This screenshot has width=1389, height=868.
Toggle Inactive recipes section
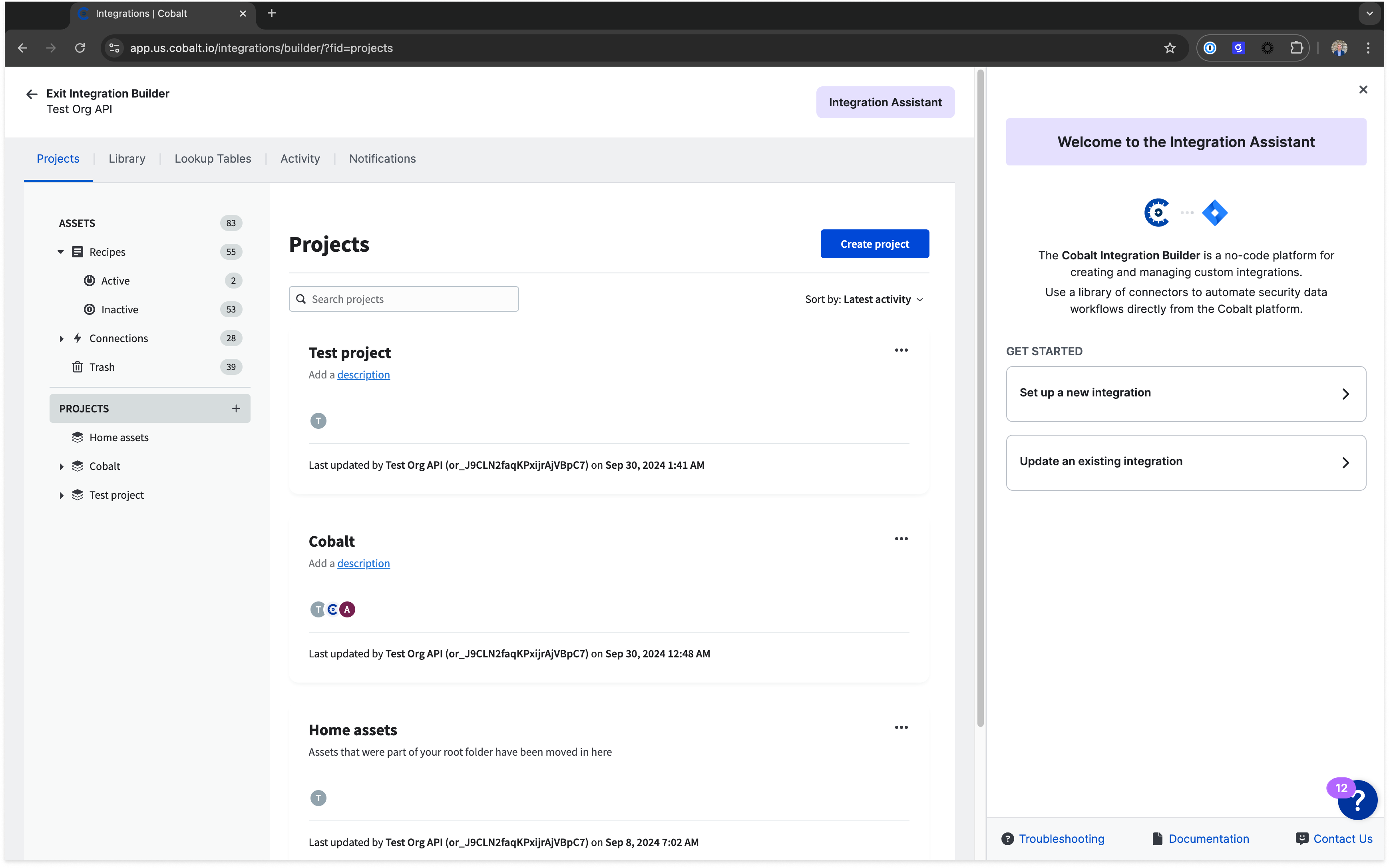pos(119,309)
